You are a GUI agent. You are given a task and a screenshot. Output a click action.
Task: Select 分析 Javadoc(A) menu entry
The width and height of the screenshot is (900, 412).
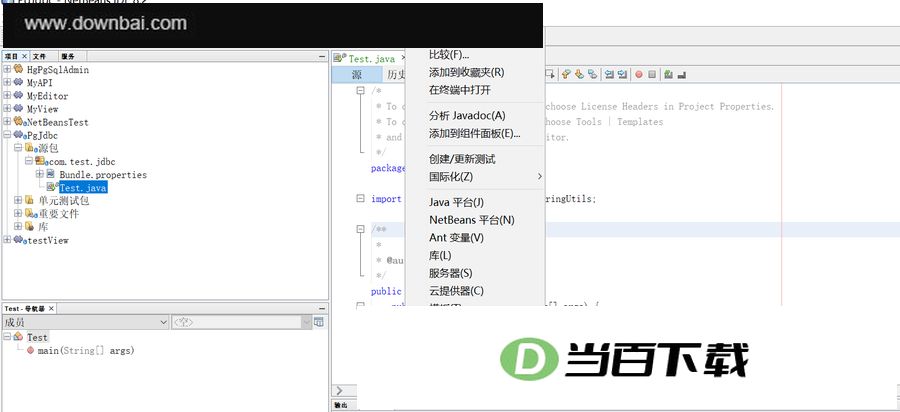(x=475, y=116)
